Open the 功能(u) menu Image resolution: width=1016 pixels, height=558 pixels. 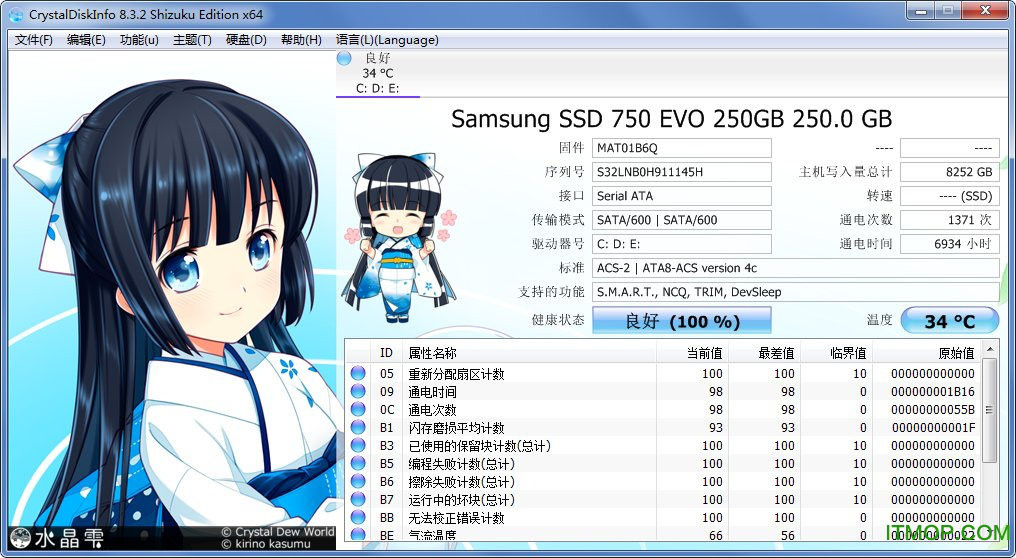pyautogui.click(x=139, y=40)
